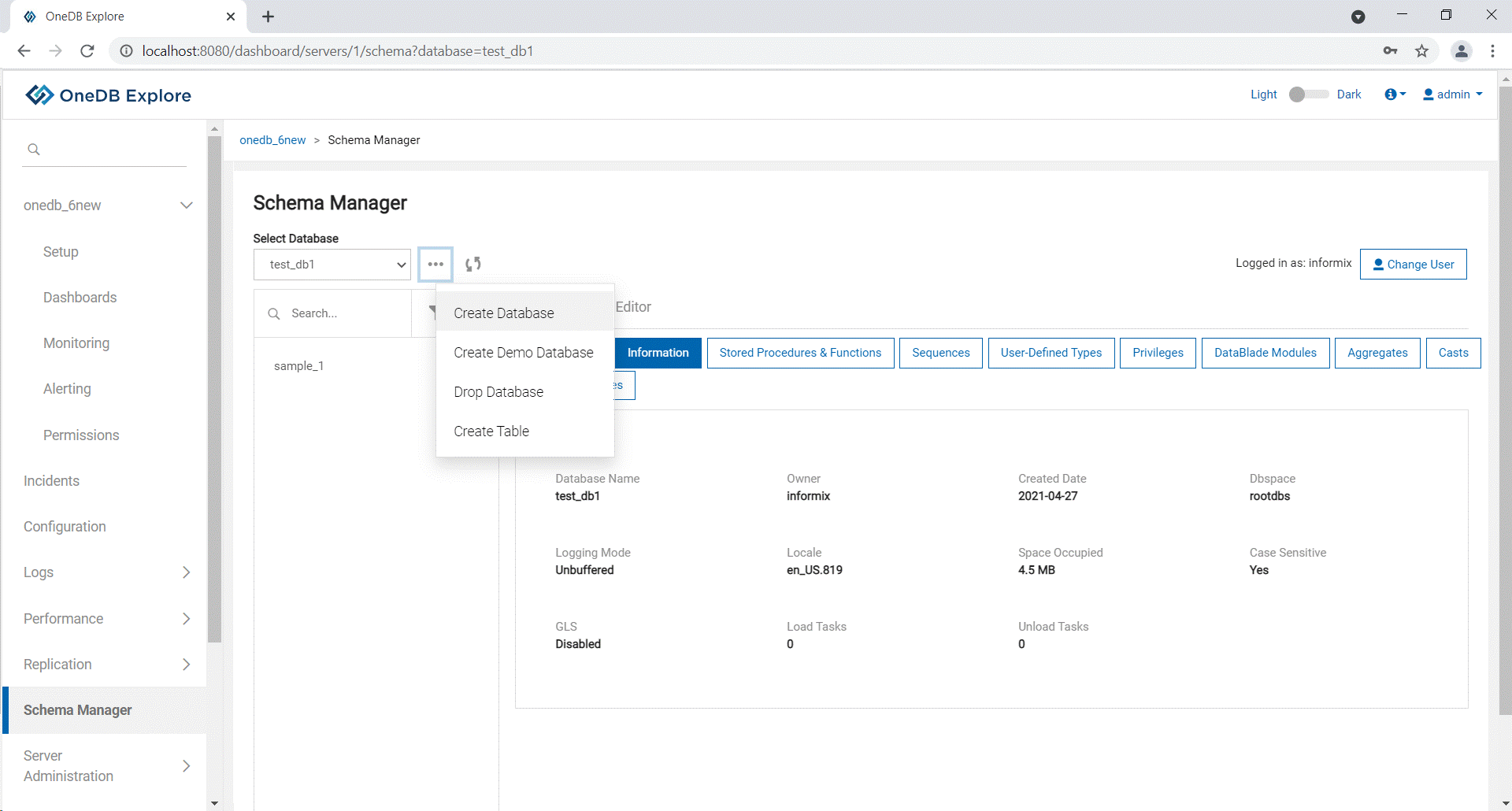Select Create Demo Database menu item
The height and width of the screenshot is (811, 1512).
click(x=524, y=353)
